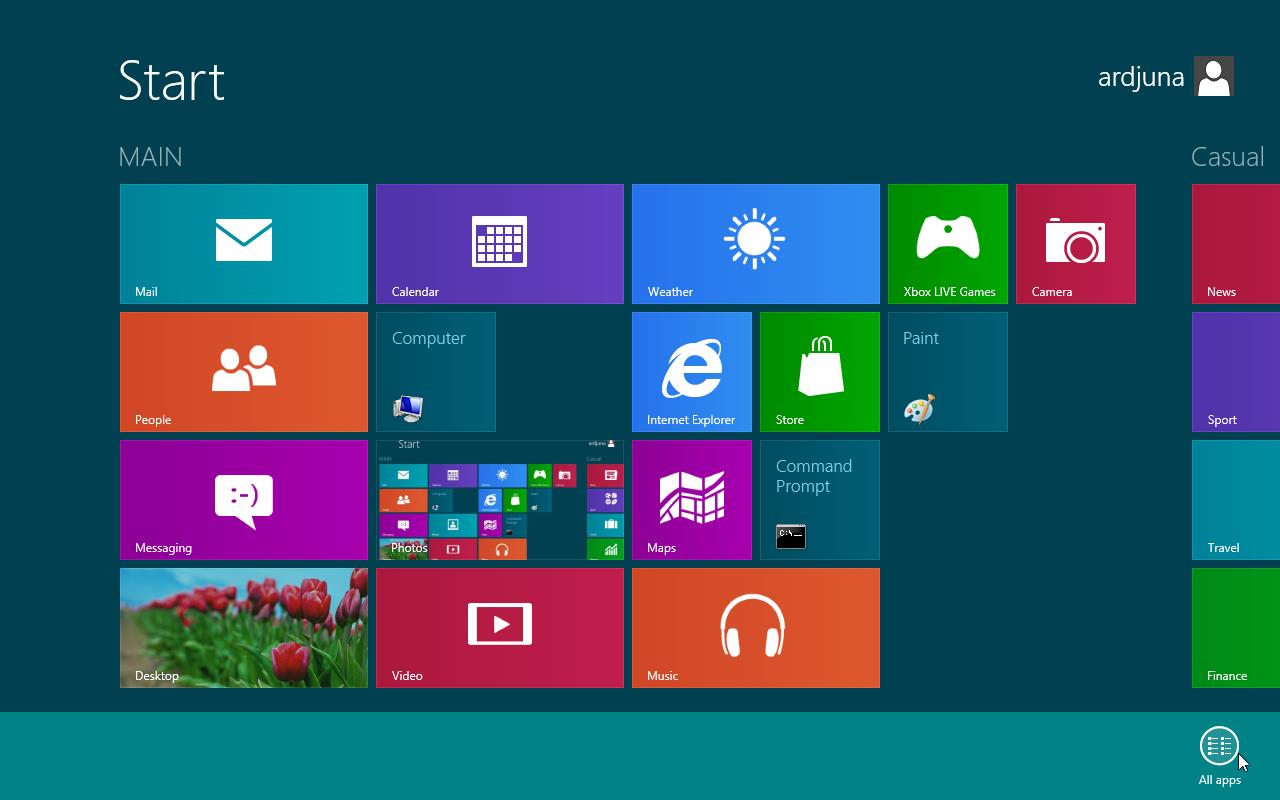Launch Internet Explorer
1280x800 pixels.
tap(692, 372)
